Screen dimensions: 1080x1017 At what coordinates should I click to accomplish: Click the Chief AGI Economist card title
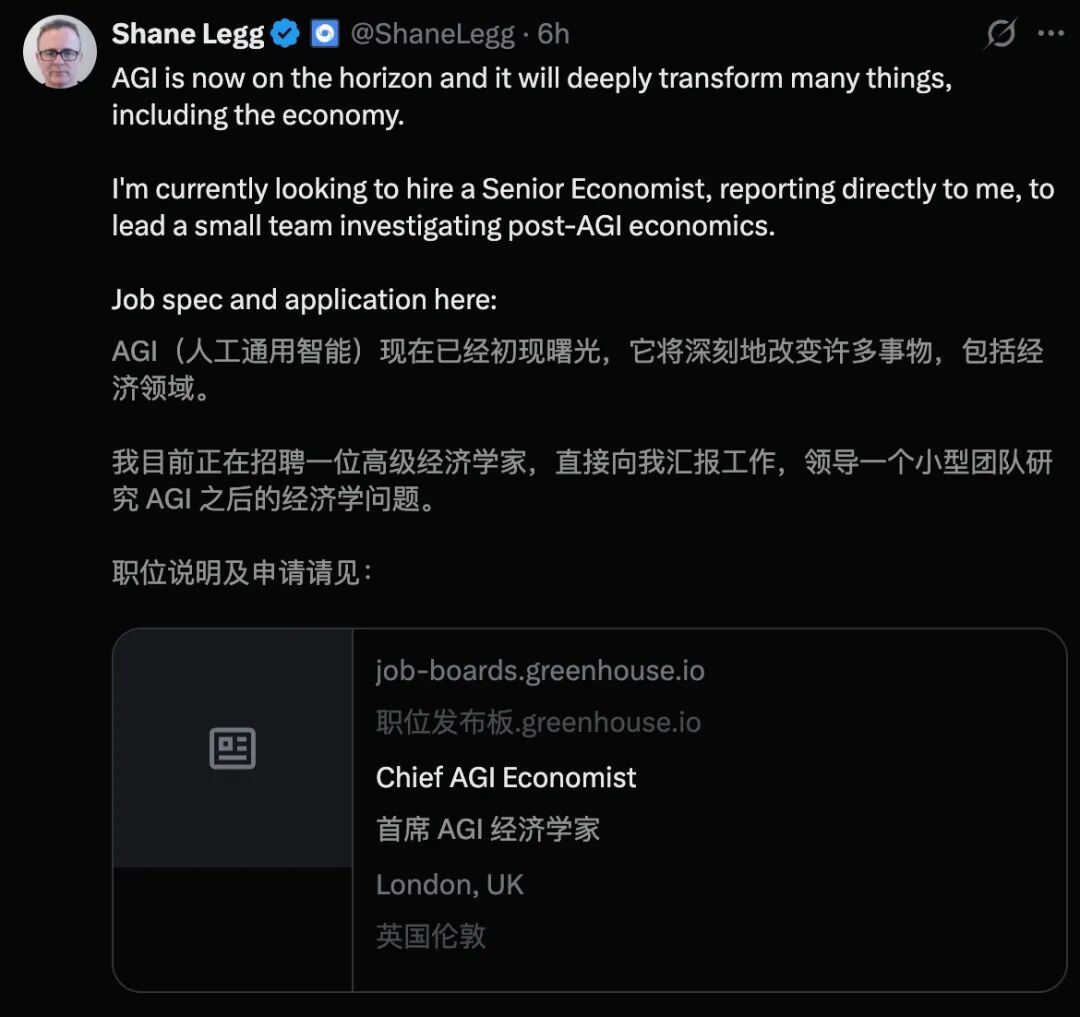(506, 777)
